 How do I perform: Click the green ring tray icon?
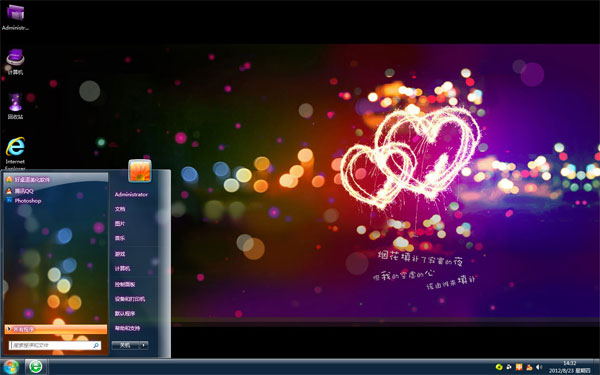click(x=499, y=367)
